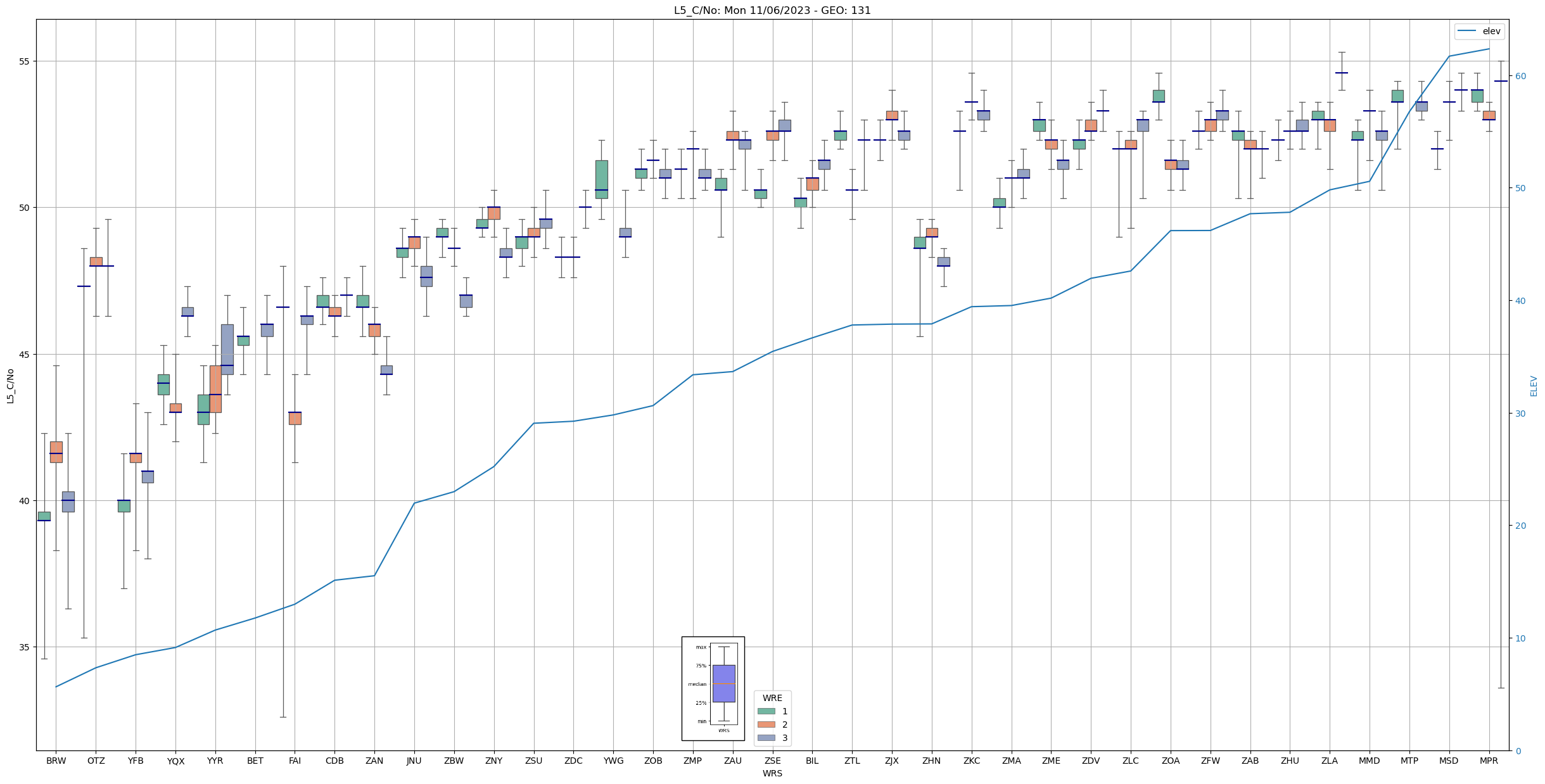Click the MPR station label
The width and height of the screenshot is (1545, 784).
1489,761
